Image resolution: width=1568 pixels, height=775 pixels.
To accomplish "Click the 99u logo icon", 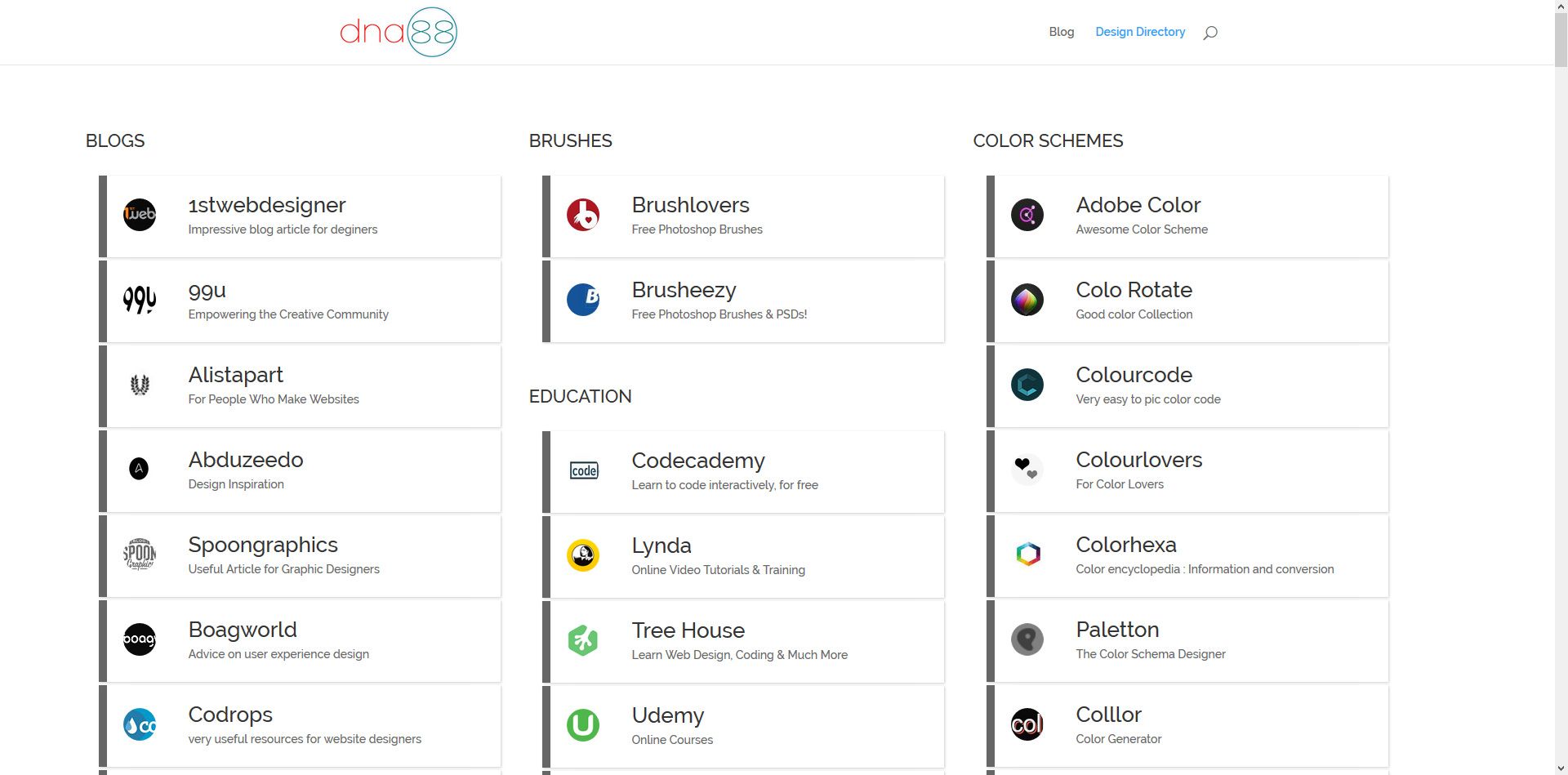I will [139, 300].
